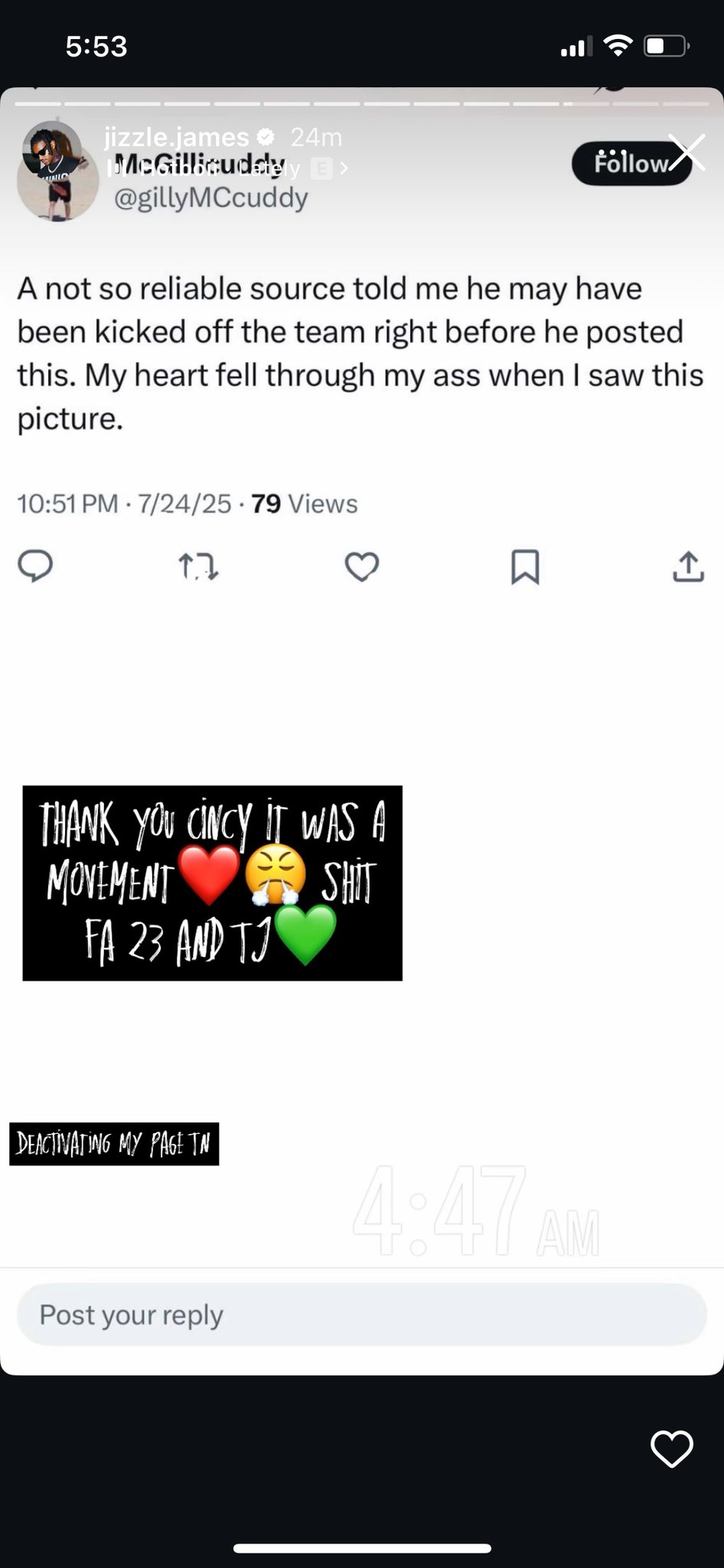Close the story with X

click(x=686, y=151)
